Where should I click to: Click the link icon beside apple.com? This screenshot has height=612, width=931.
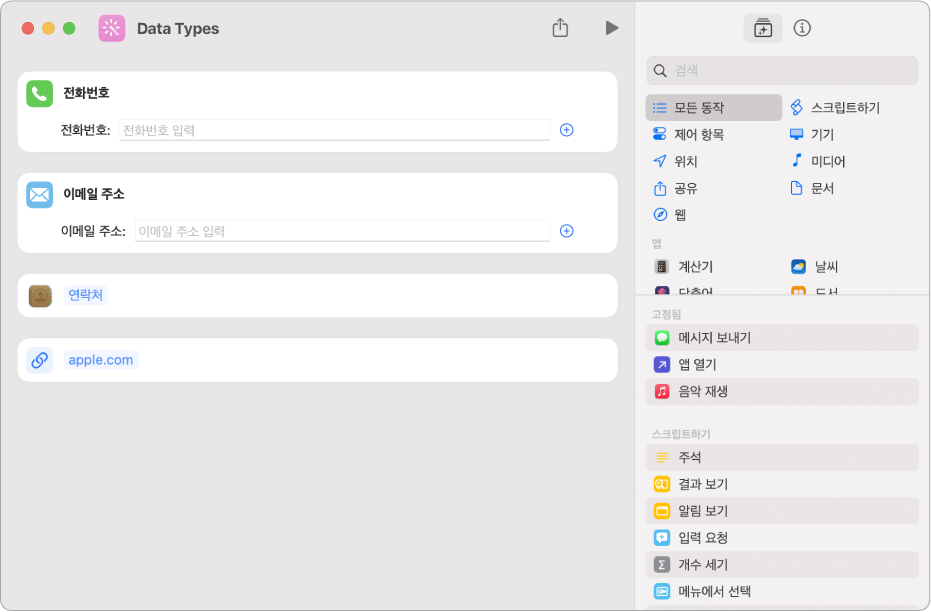point(40,360)
